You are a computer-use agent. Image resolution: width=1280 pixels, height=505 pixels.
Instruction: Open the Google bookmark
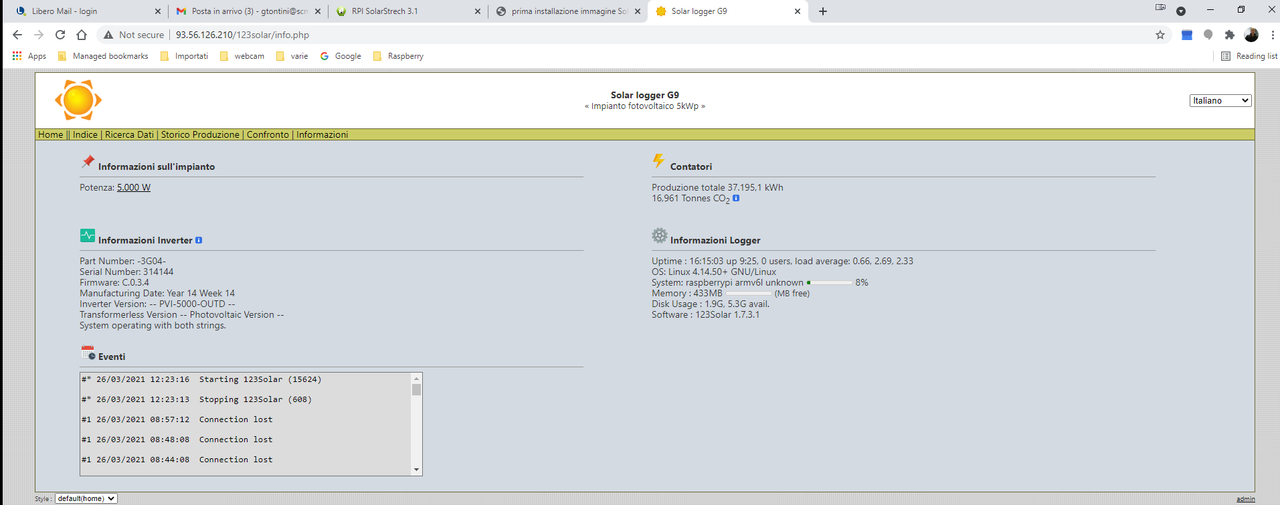tap(340, 56)
